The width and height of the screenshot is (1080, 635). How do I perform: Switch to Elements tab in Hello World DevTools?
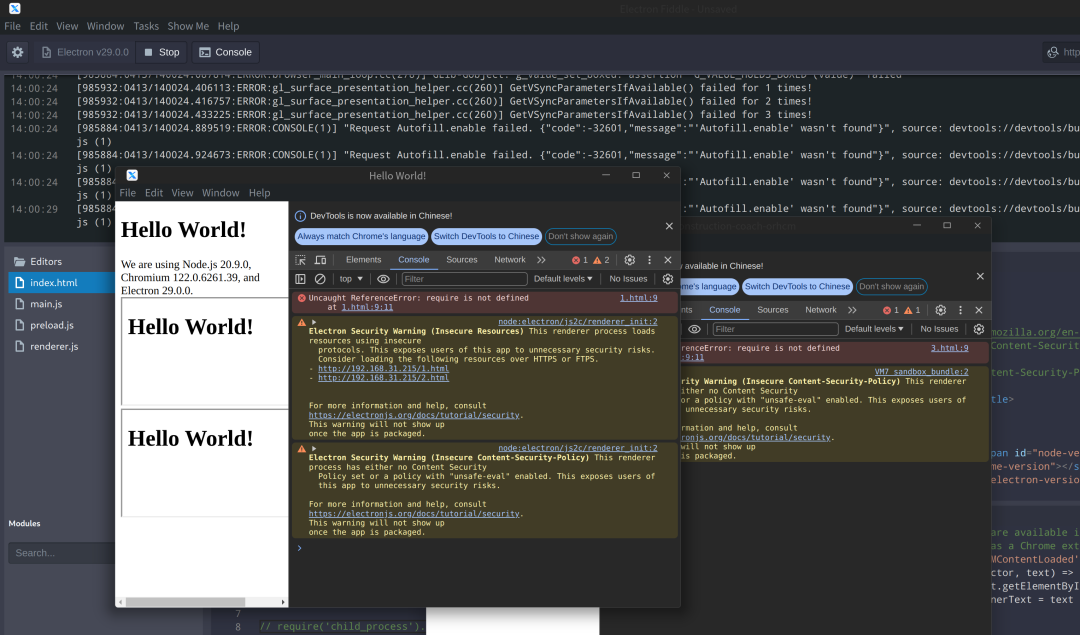[x=363, y=260]
